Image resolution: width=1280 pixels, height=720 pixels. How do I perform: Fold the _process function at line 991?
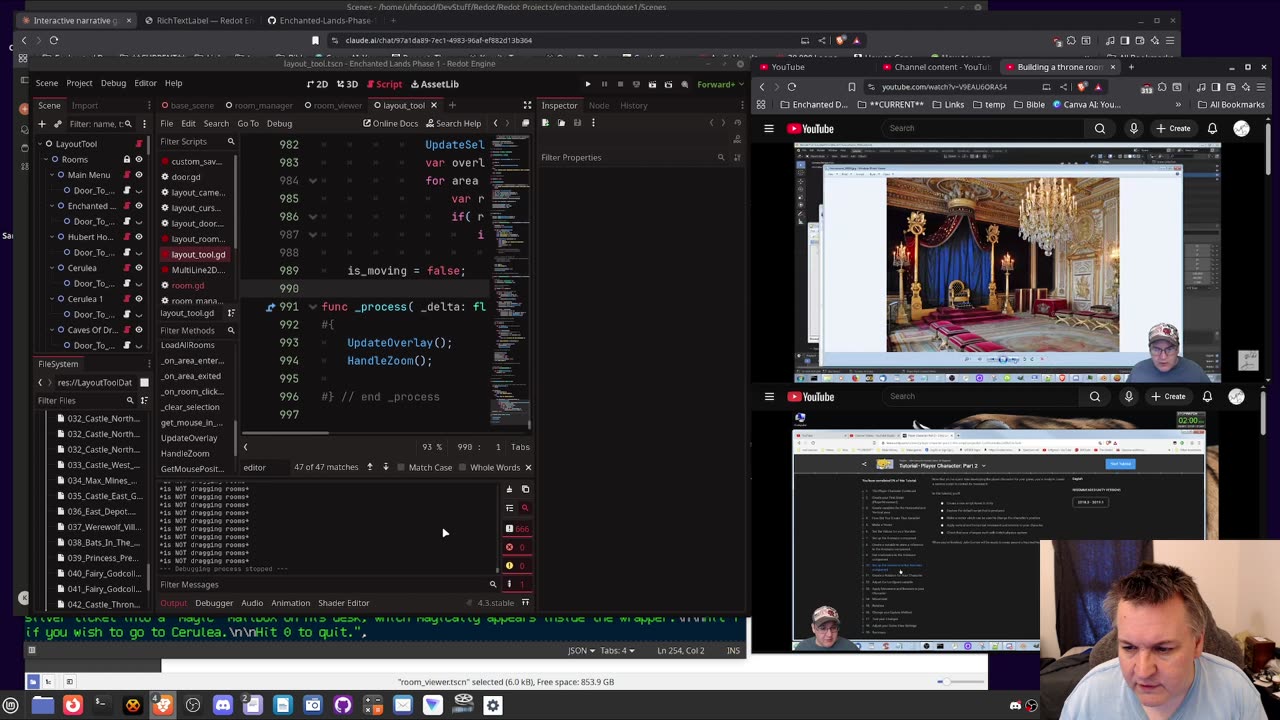tap(313, 307)
